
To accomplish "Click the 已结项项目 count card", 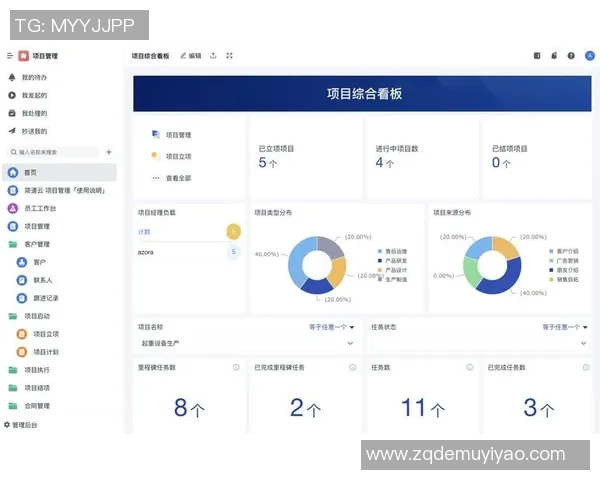I will (x=538, y=158).
